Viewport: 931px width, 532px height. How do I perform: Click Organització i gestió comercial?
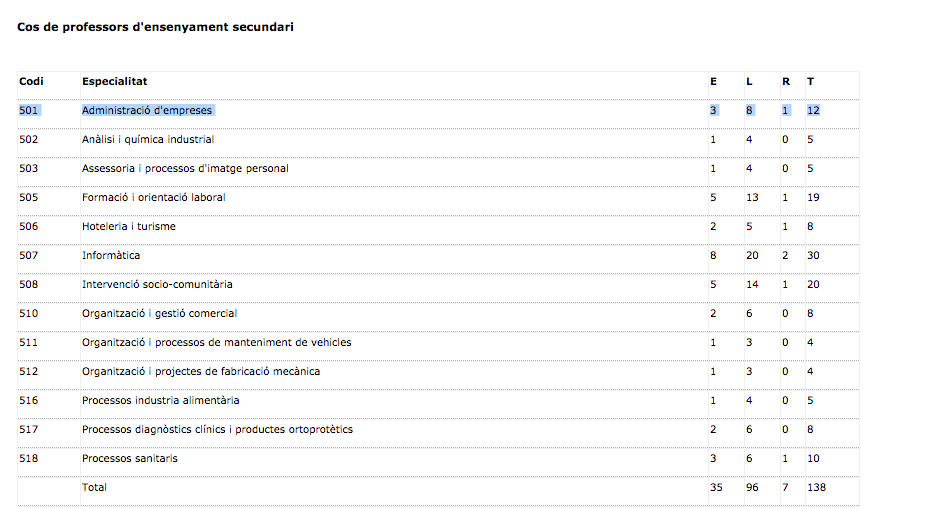pyautogui.click(x=159, y=313)
